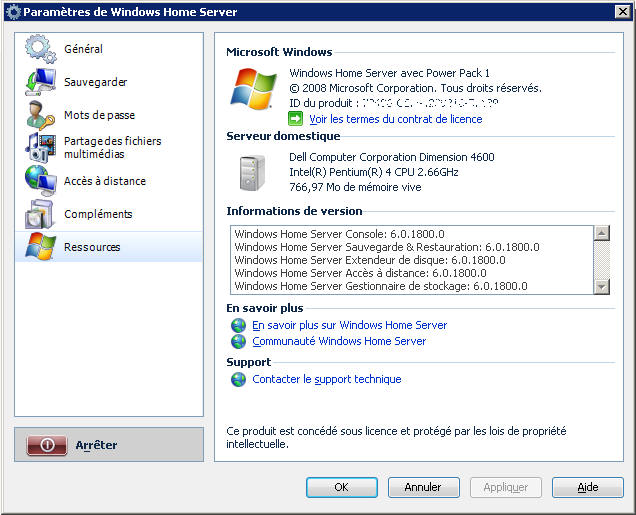Click the settings gear icon in title bar
636x515 pixels.
point(13,12)
